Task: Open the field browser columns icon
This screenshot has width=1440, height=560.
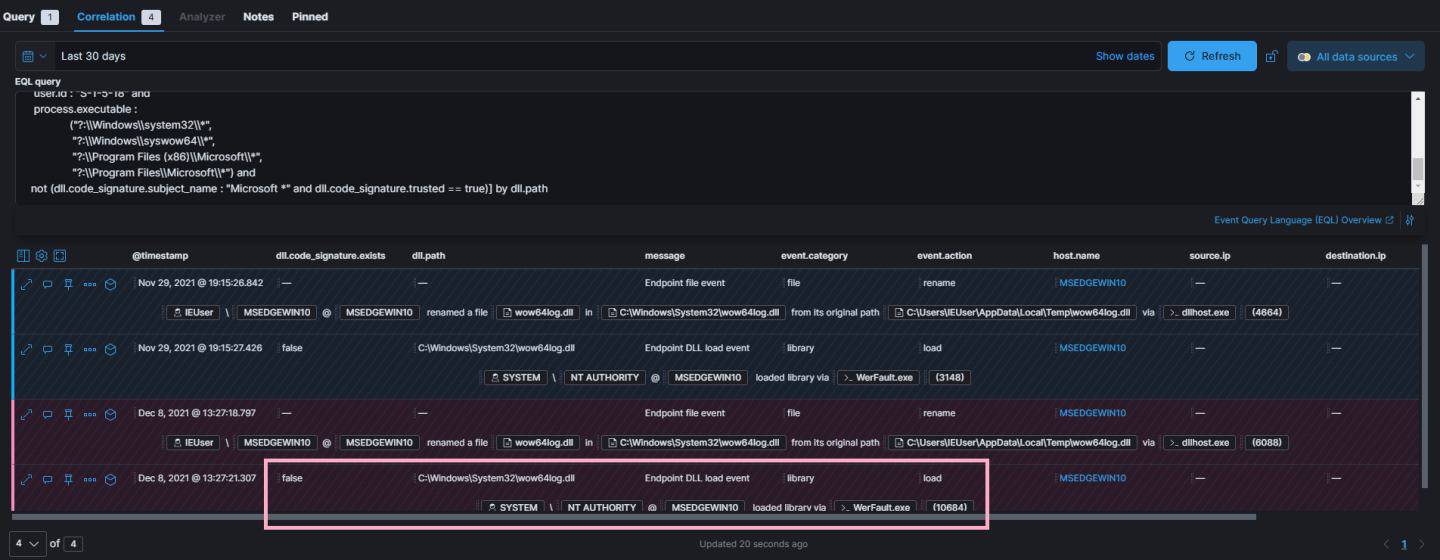Action: click(x=24, y=256)
